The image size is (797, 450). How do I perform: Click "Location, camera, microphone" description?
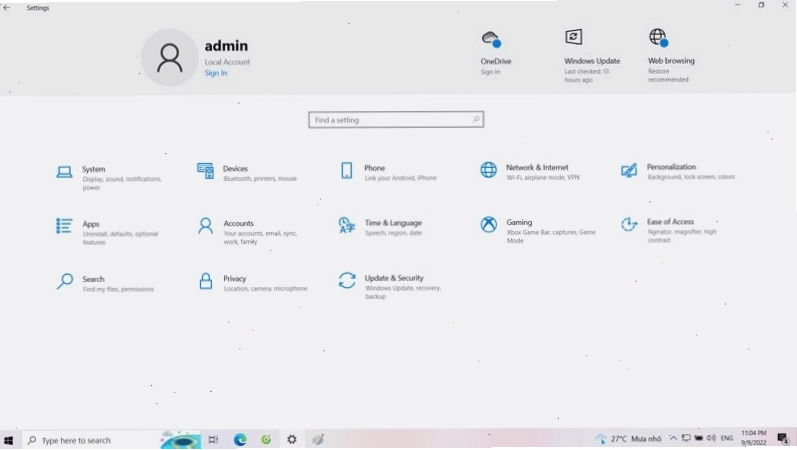pos(265,288)
